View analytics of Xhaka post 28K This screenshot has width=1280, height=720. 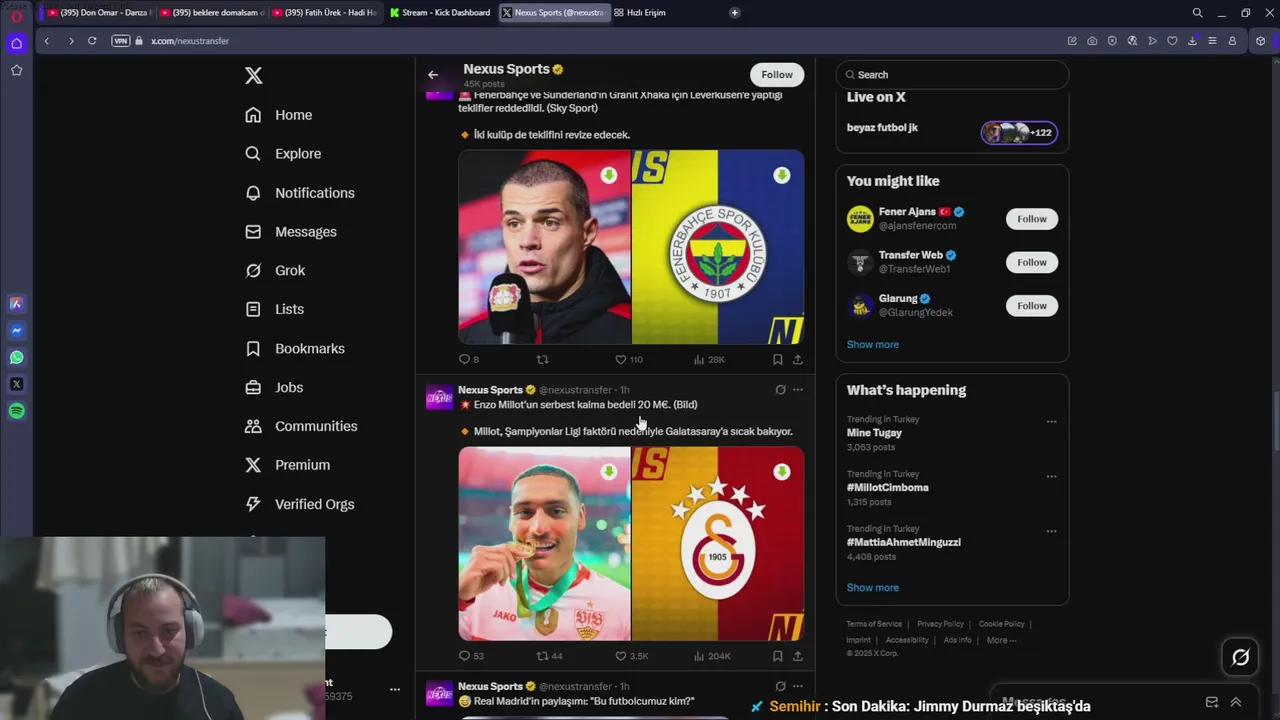pos(709,360)
